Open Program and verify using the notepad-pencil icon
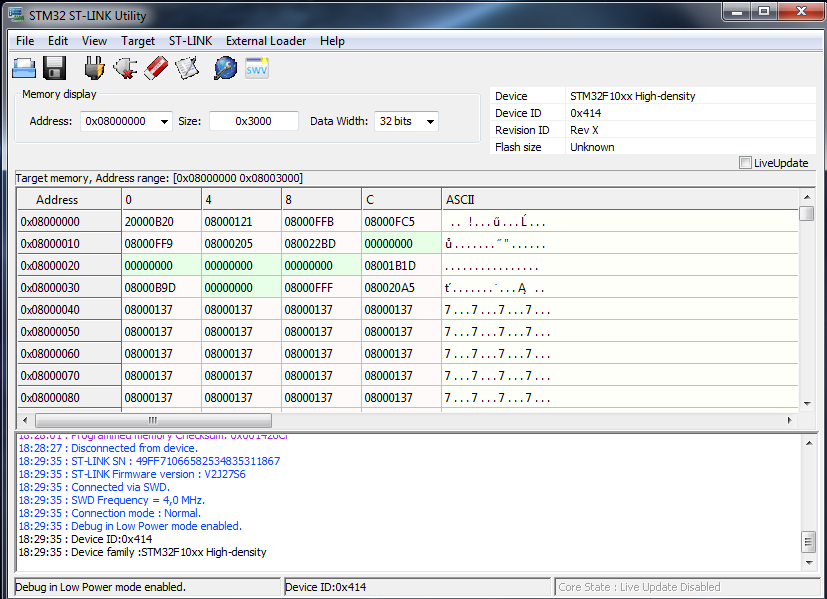This screenshot has width=827, height=599. click(187, 69)
